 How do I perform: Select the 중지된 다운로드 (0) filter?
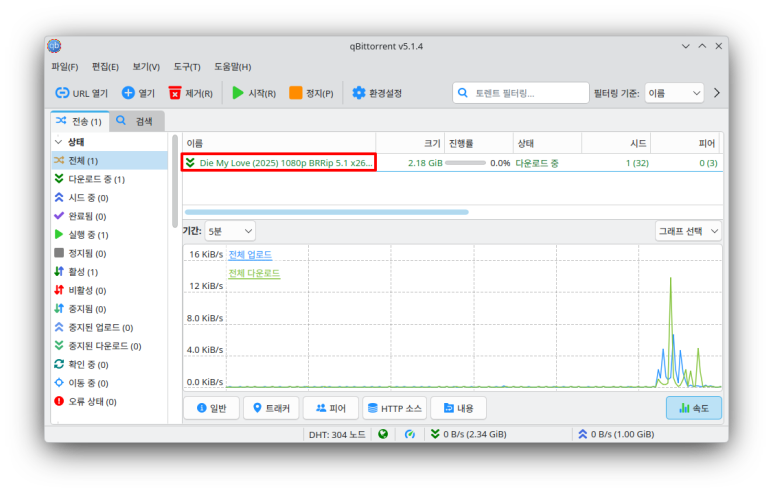pyautogui.click(x=109, y=346)
